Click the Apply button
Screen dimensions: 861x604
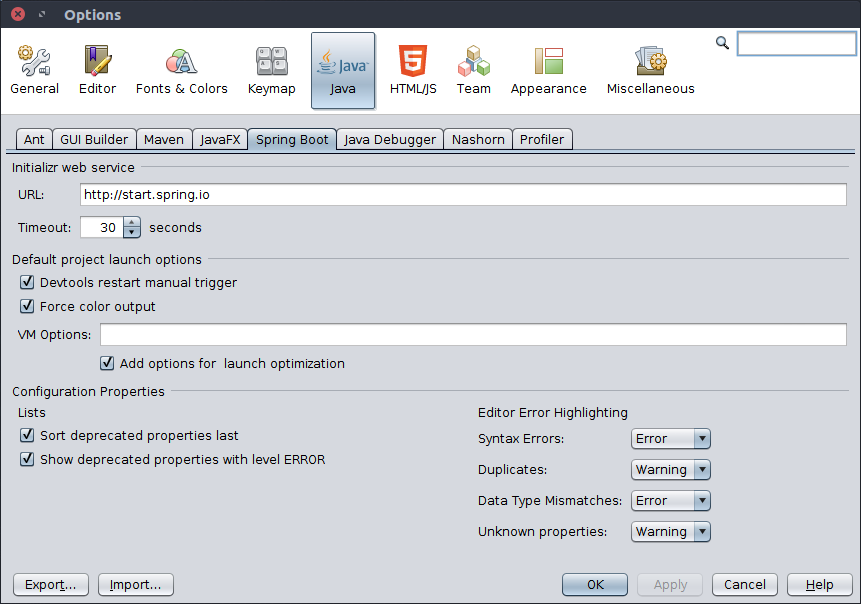point(670,585)
